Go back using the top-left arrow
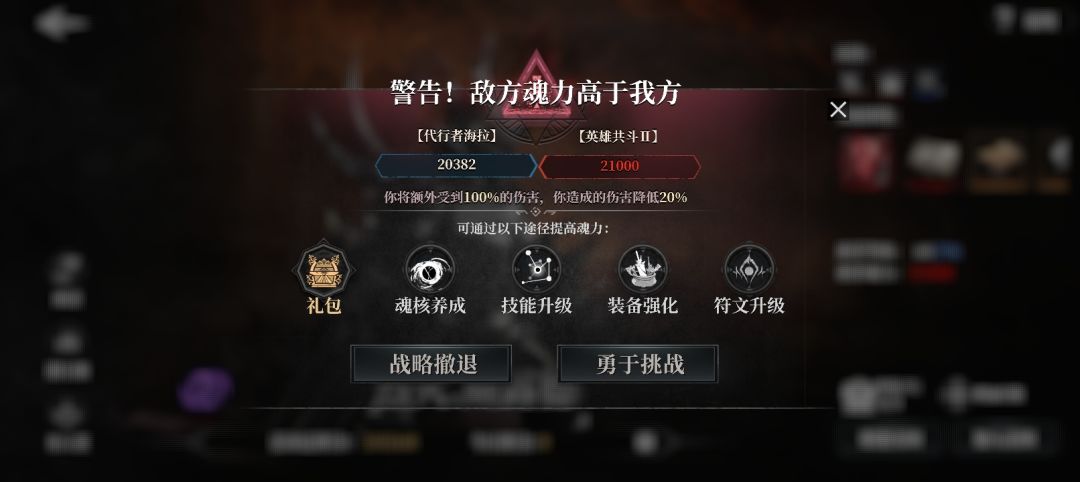Viewport: 1080px width, 482px height. click(x=61, y=23)
